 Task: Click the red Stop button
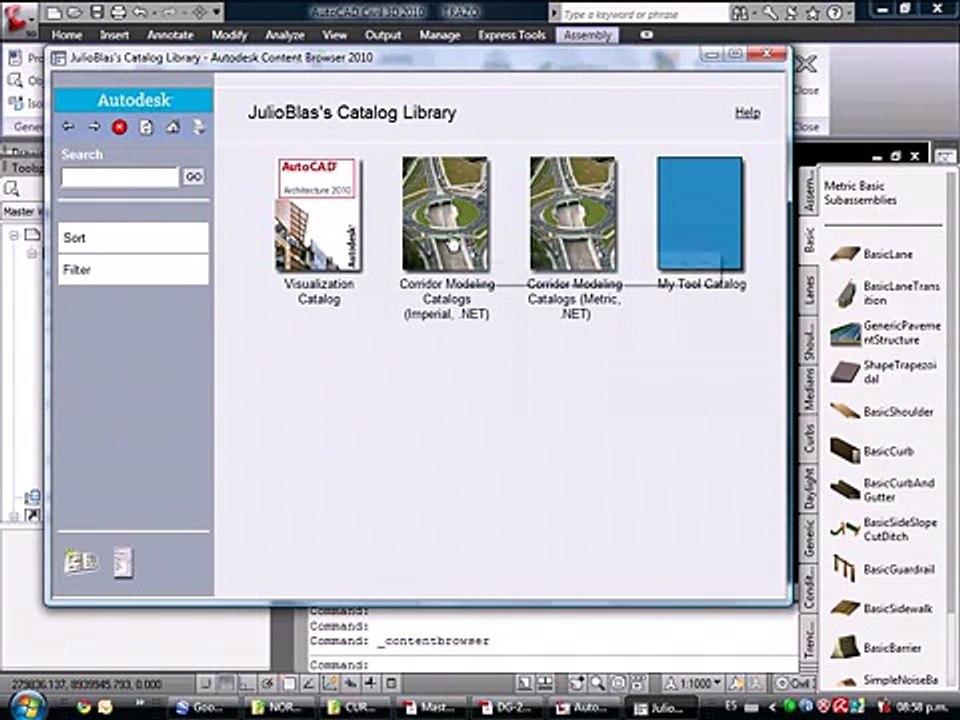119,127
